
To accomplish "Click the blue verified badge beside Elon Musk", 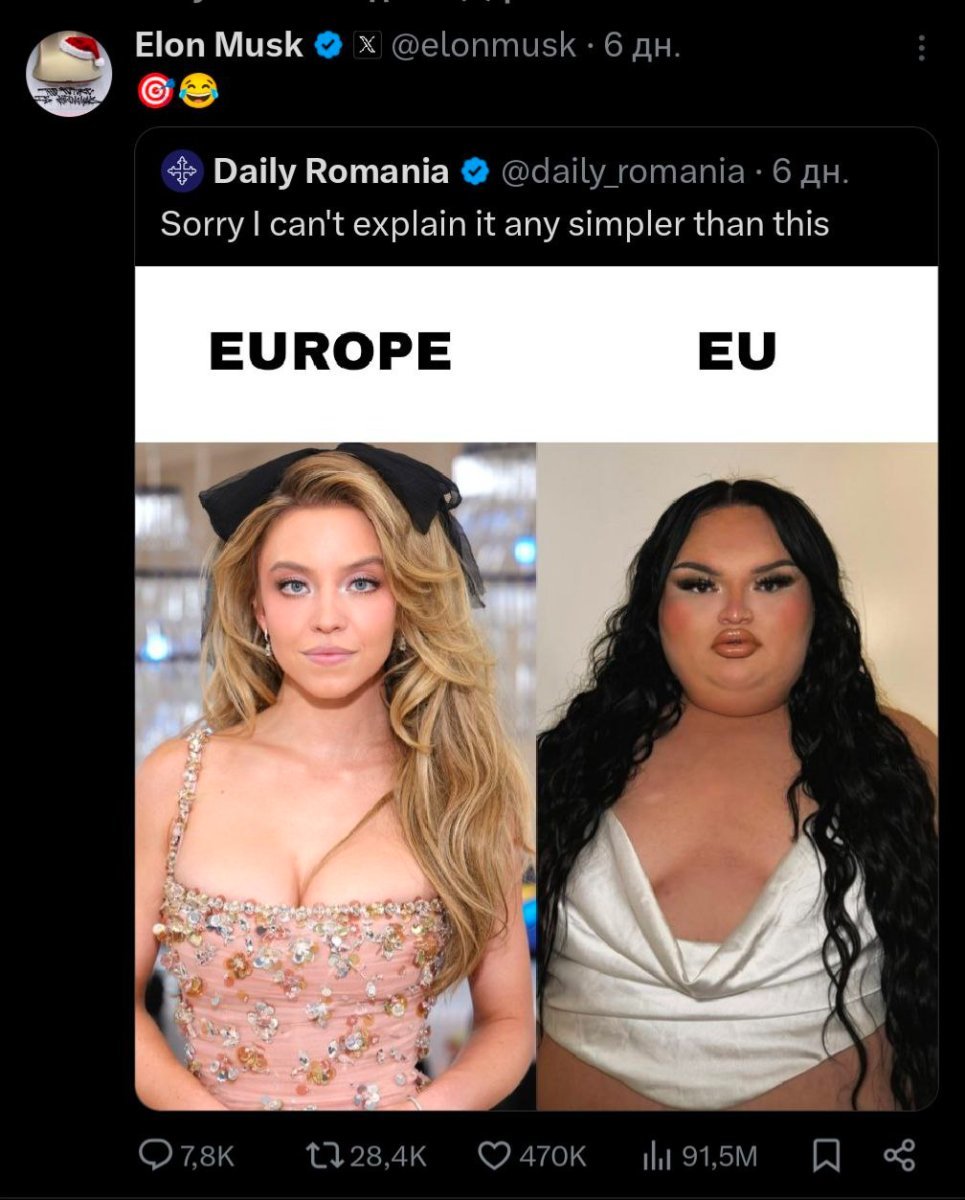I will pos(328,45).
